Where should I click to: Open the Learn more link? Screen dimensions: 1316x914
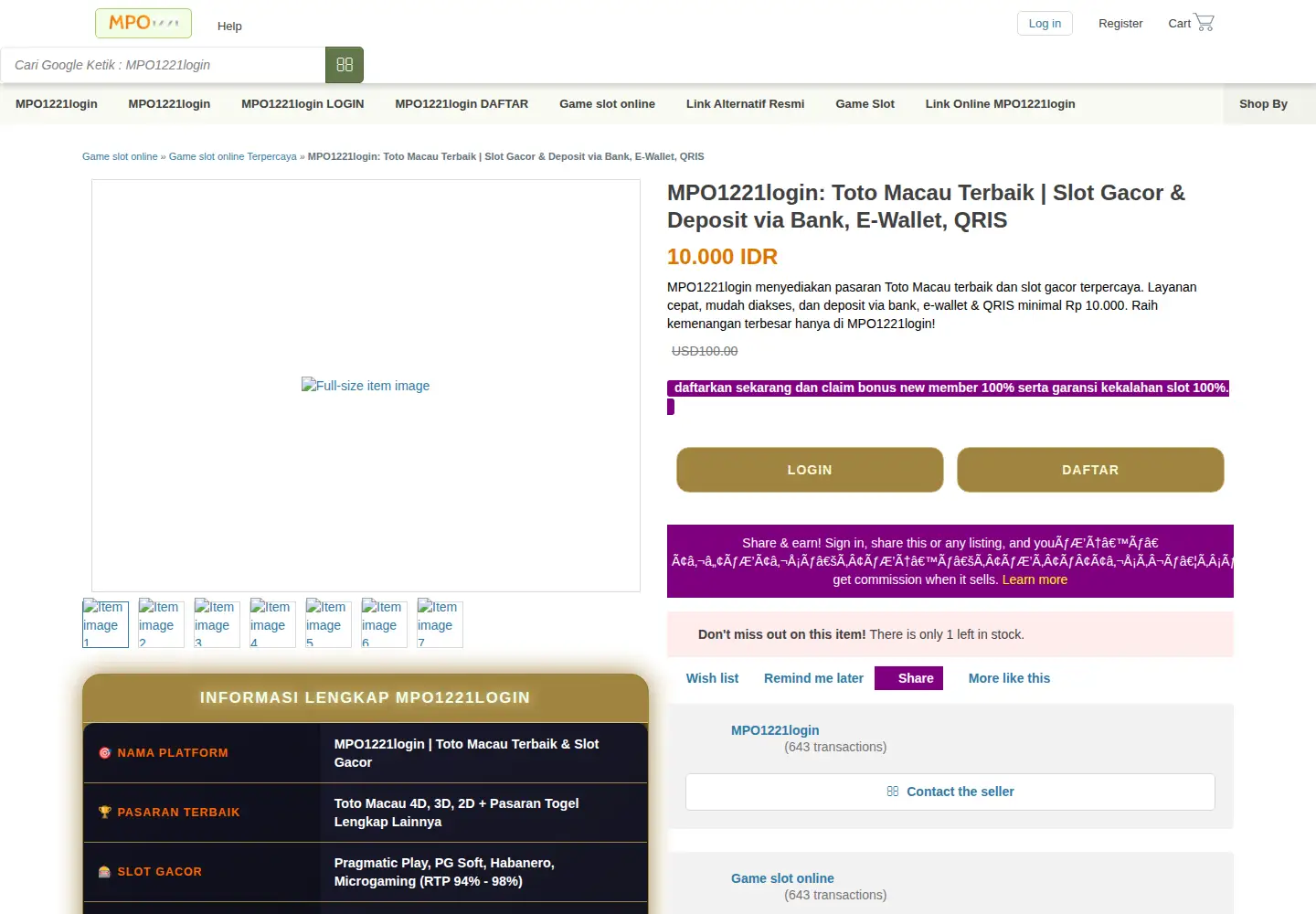click(x=1035, y=579)
